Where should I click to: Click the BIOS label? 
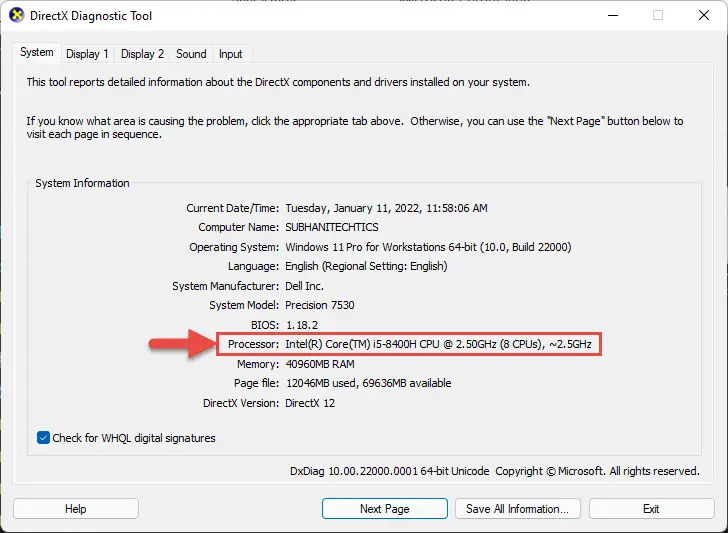[x=265, y=325]
